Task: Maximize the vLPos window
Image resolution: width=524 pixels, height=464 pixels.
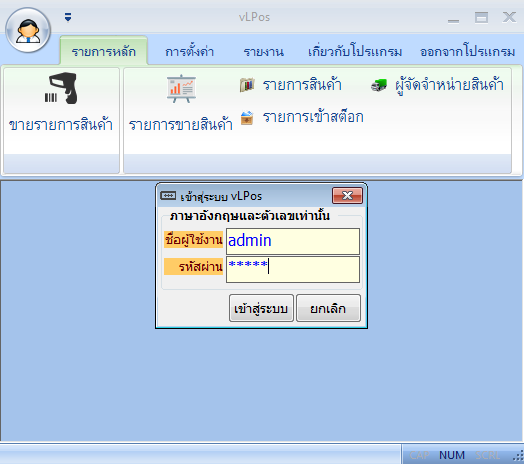Action: point(481,17)
